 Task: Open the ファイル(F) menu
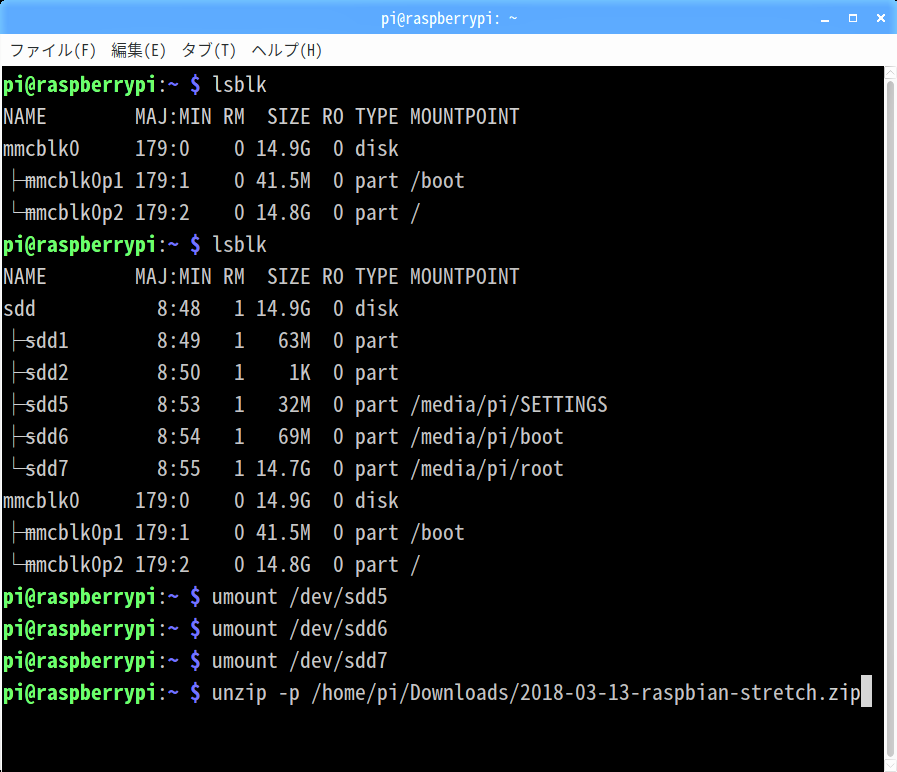pyautogui.click(x=53, y=50)
